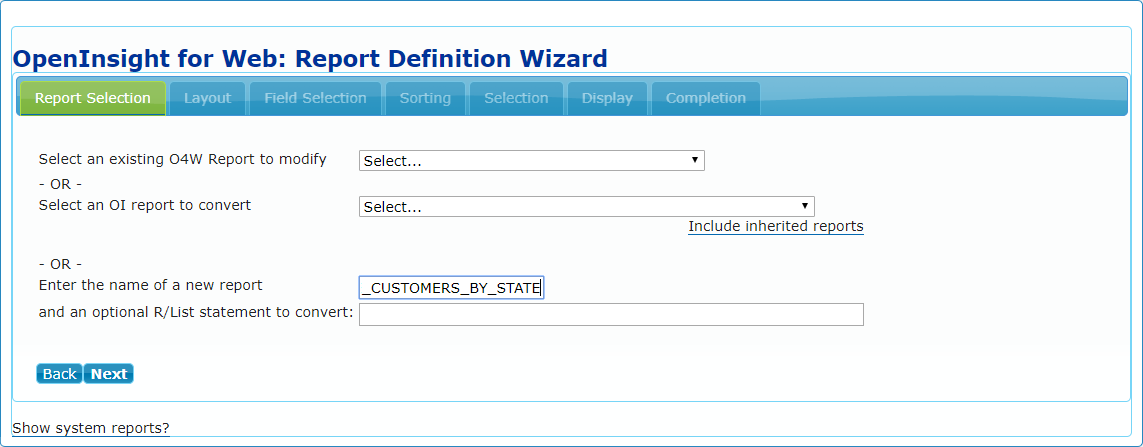Switch to the Report Selection tab
The height and width of the screenshot is (447, 1143).
click(x=93, y=98)
